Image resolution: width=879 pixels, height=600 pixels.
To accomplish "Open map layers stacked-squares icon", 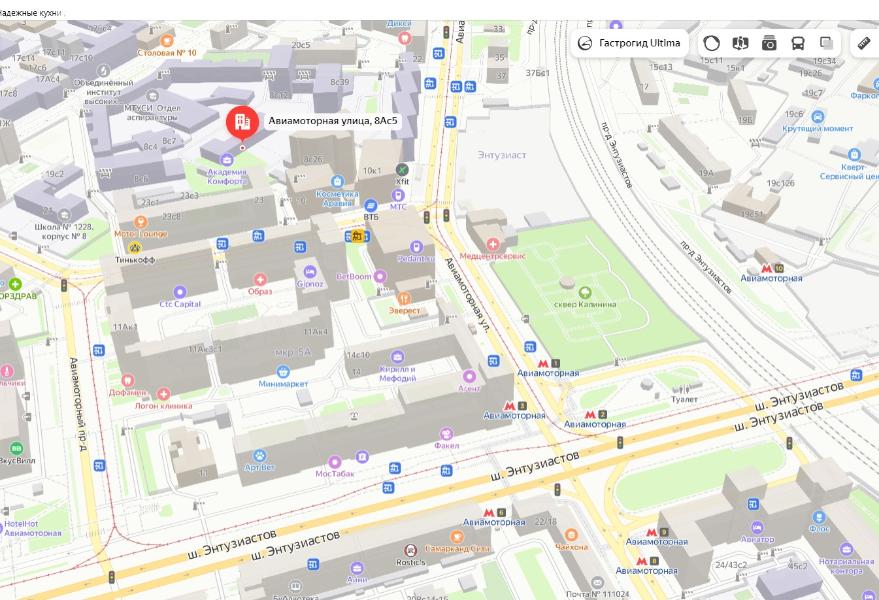I will pyautogui.click(x=826, y=43).
